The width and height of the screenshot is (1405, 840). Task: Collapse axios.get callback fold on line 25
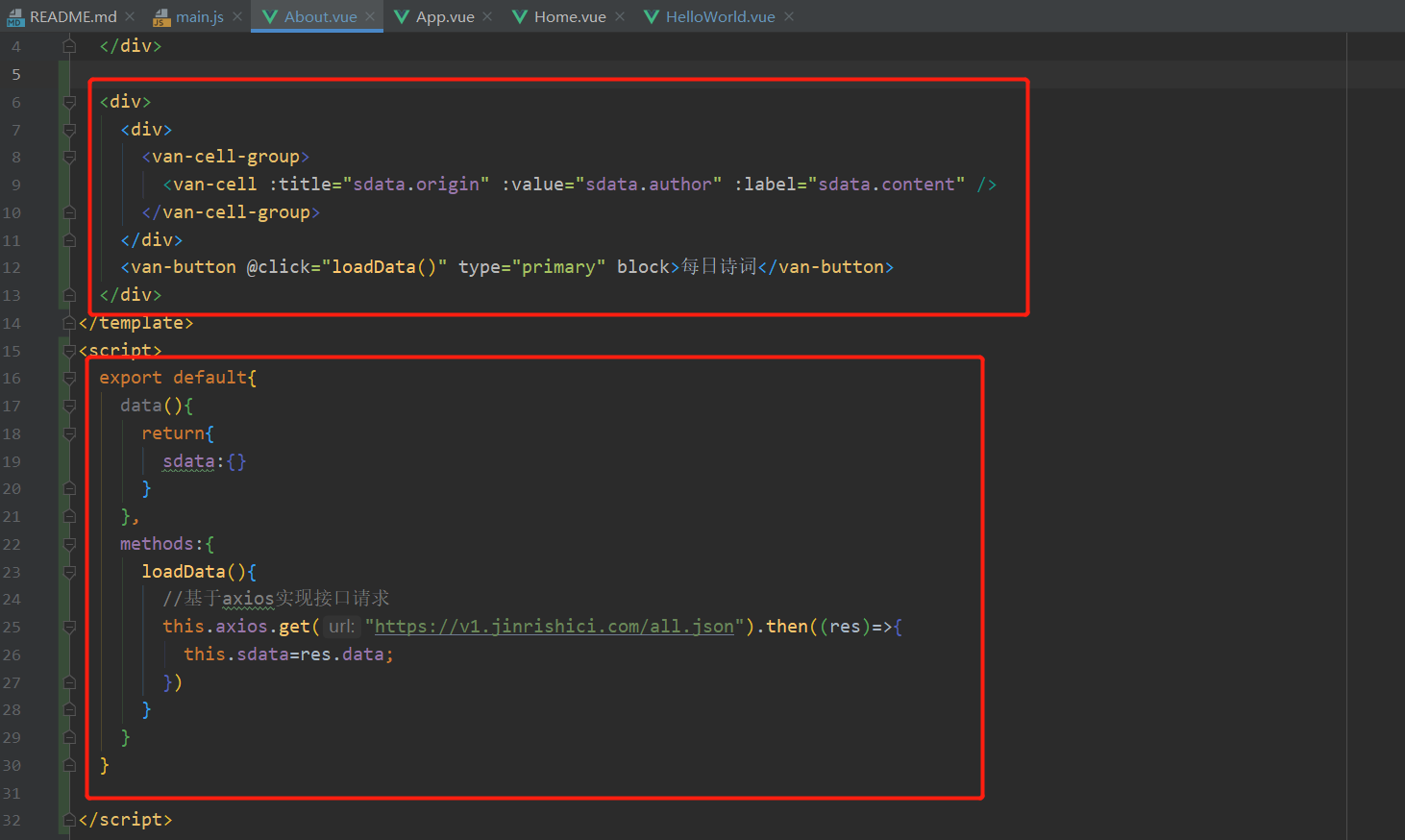click(x=69, y=628)
